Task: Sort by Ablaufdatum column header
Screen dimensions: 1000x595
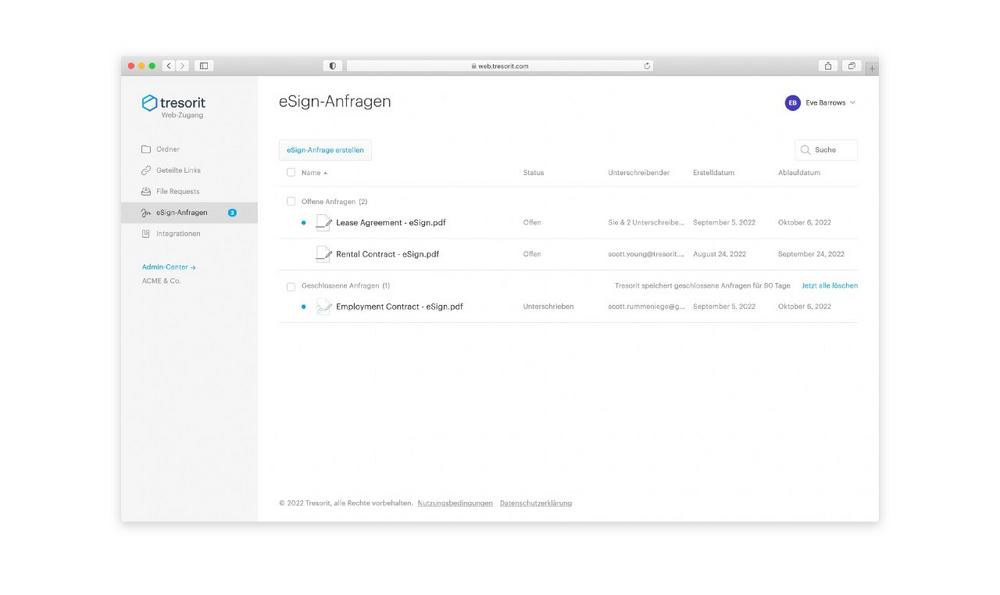Action: coord(799,172)
